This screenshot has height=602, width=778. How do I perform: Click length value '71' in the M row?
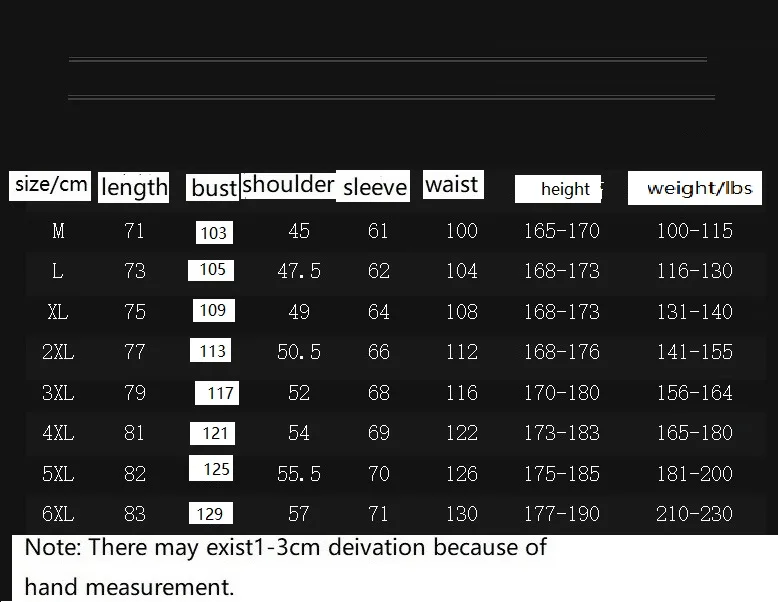coord(134,231)
